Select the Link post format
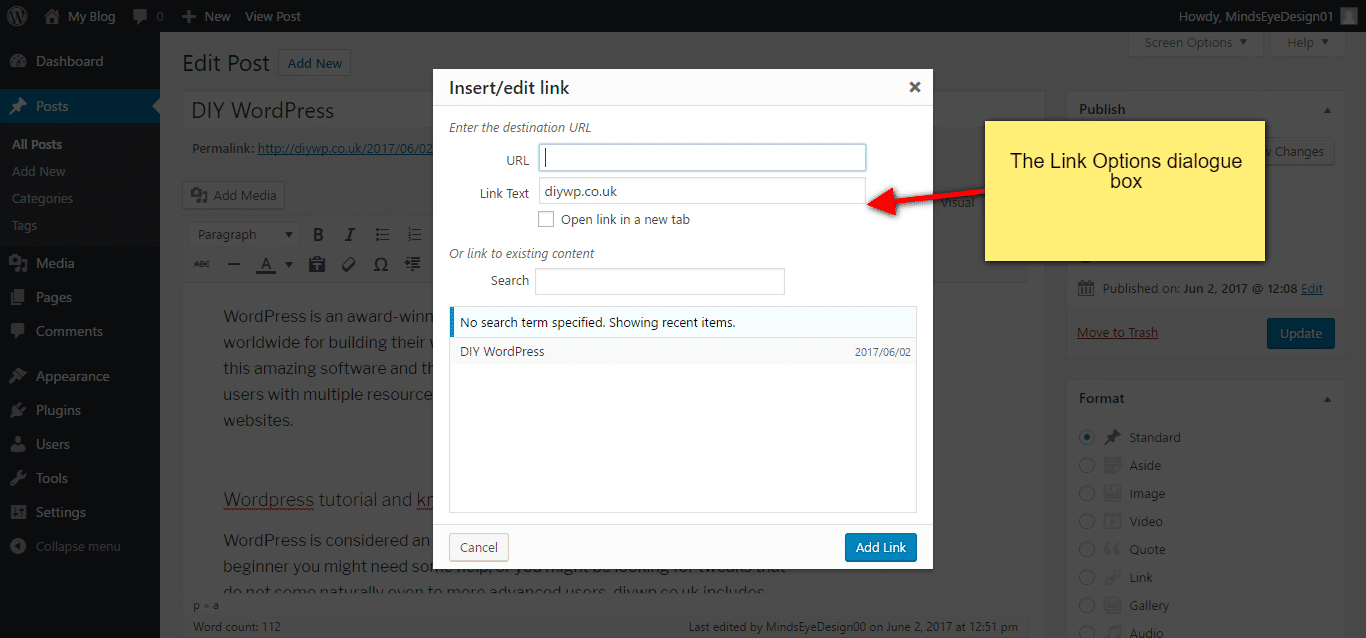This screenshot has height=638, width=1366. click(x=1087, y=577)
